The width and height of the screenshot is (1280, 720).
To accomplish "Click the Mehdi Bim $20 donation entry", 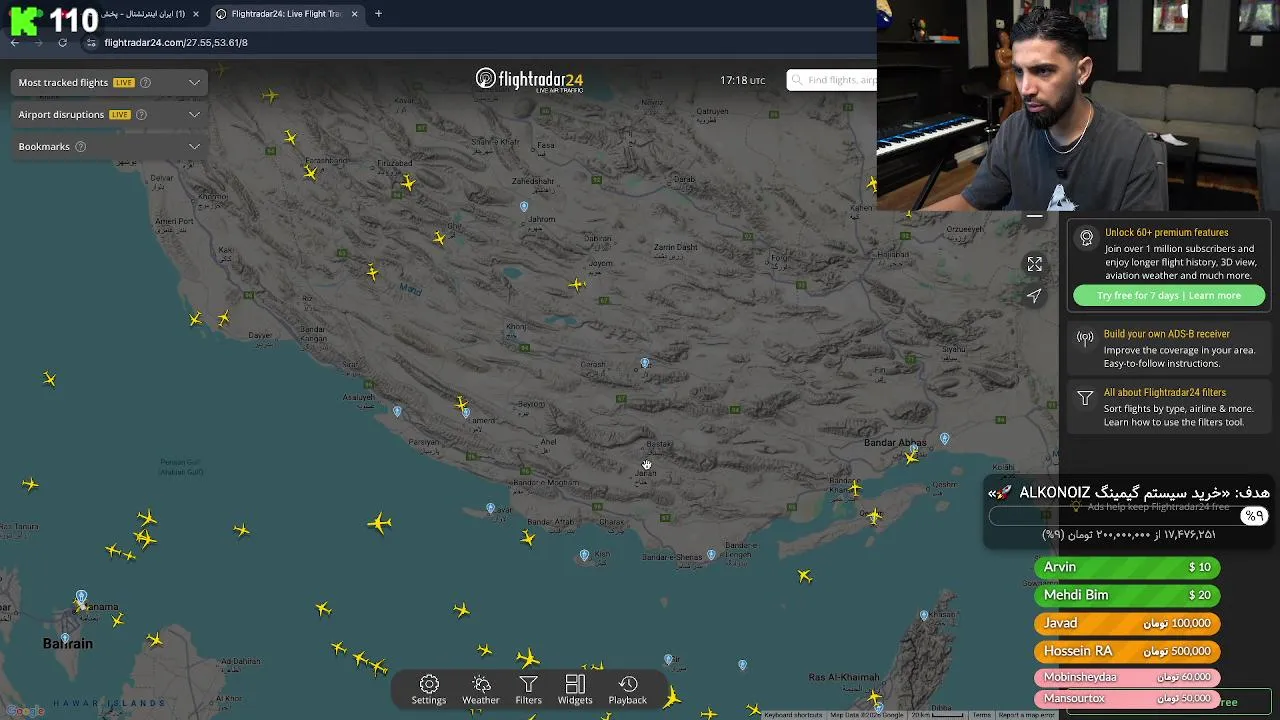I will click(x=1127, y=595).
